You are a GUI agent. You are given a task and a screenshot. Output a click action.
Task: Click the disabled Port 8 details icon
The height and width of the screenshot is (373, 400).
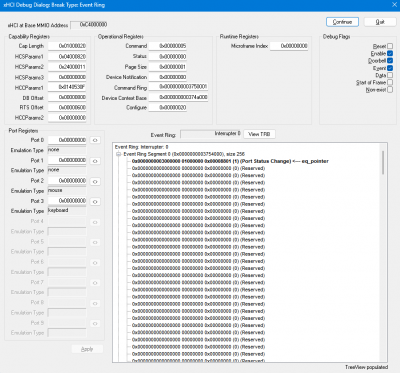click(x=95, y=303)
